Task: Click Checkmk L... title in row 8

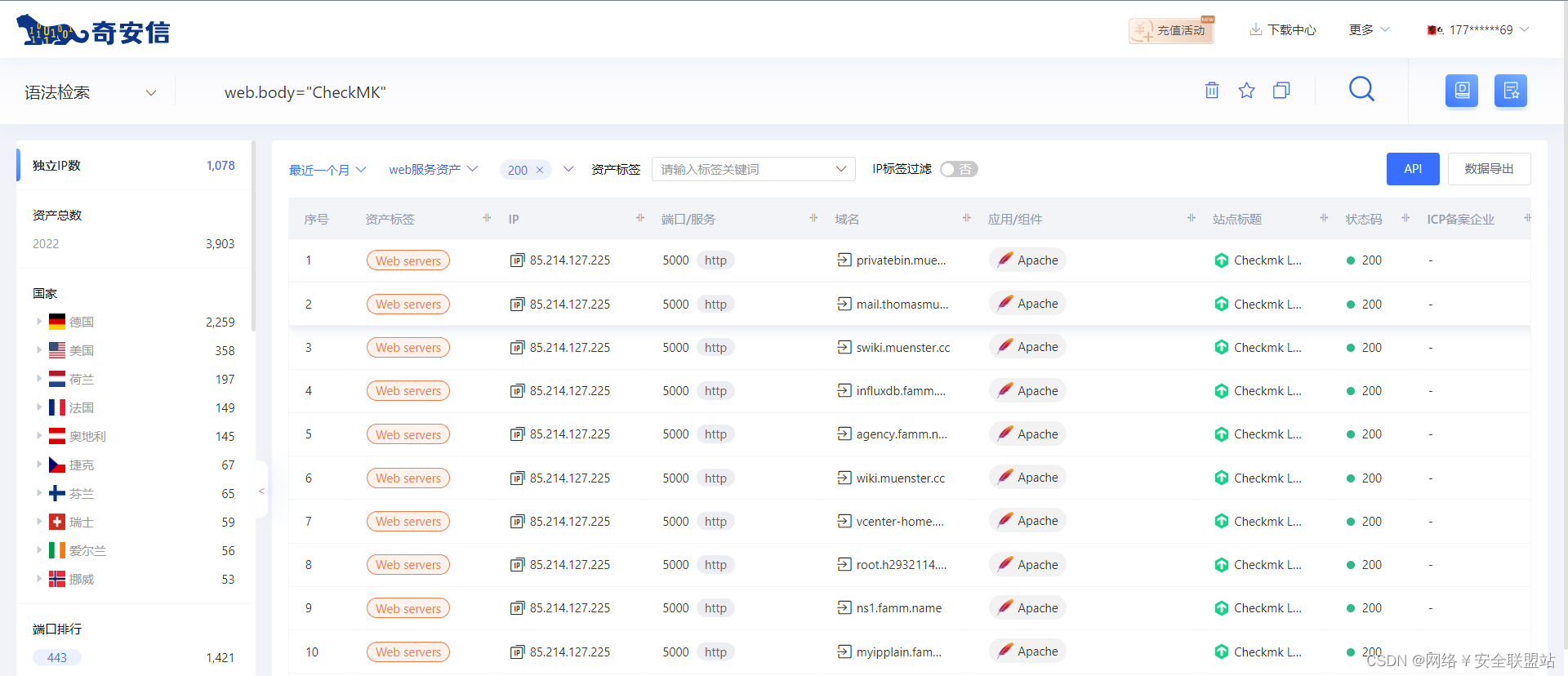Action: 1268,565
